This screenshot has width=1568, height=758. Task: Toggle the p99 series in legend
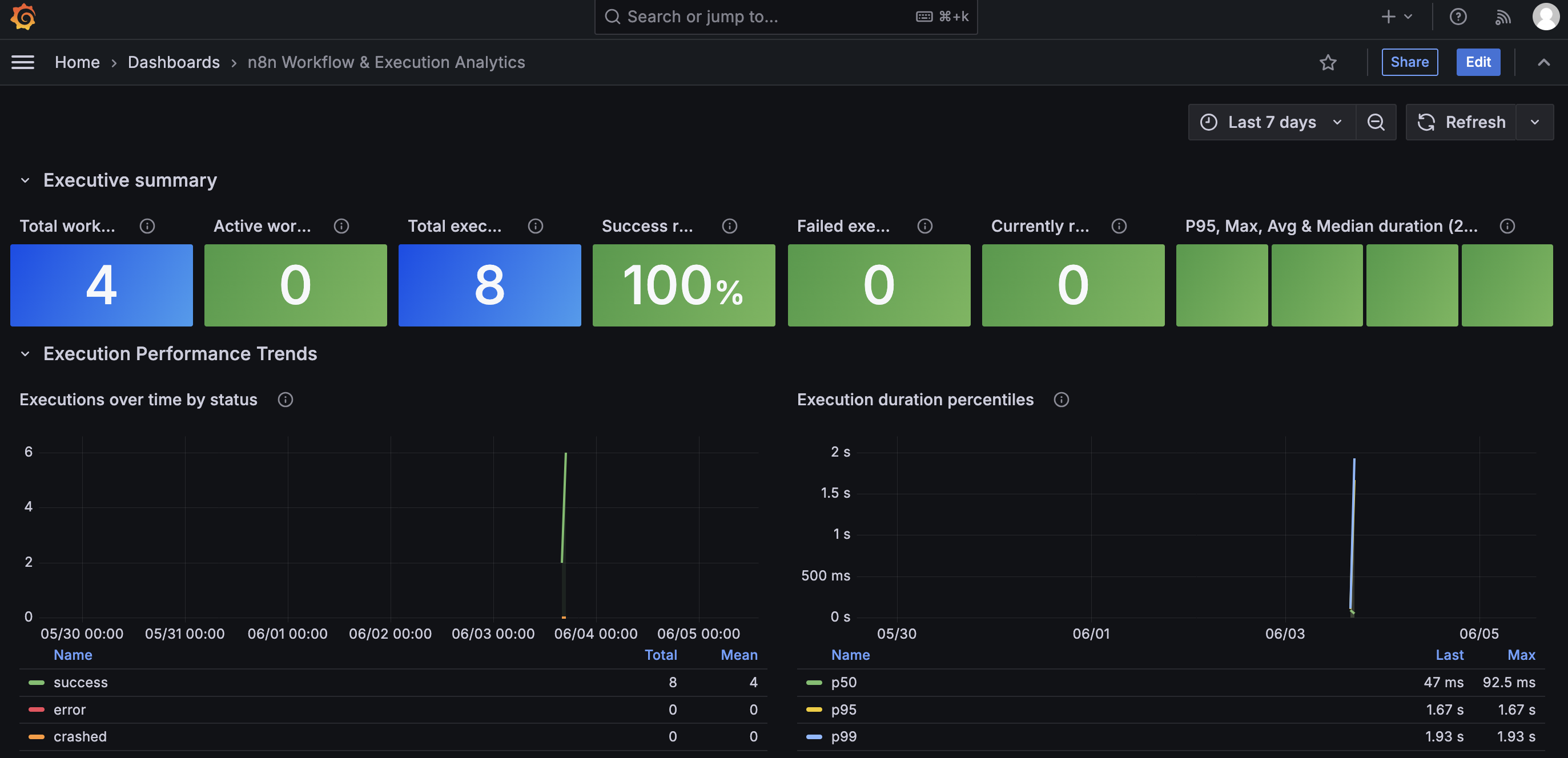pyautogui.click(x=843, y=737)
